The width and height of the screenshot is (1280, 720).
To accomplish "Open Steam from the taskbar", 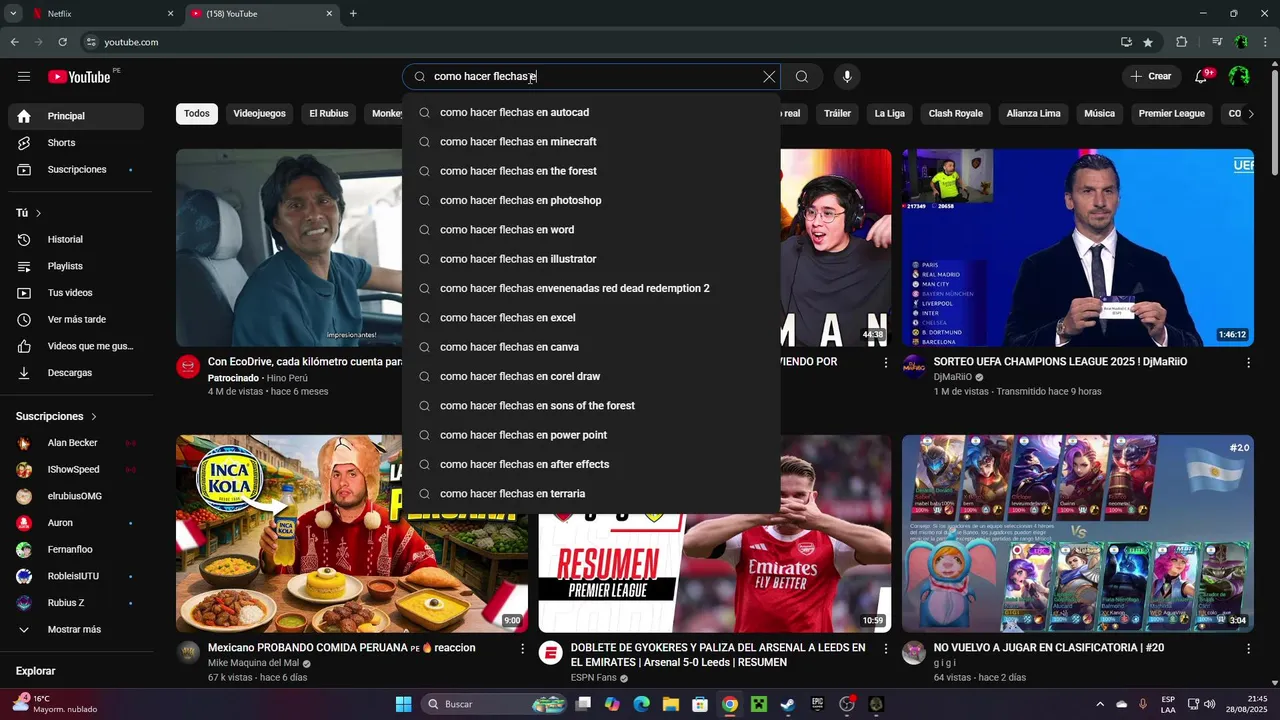I will (788, 704).
